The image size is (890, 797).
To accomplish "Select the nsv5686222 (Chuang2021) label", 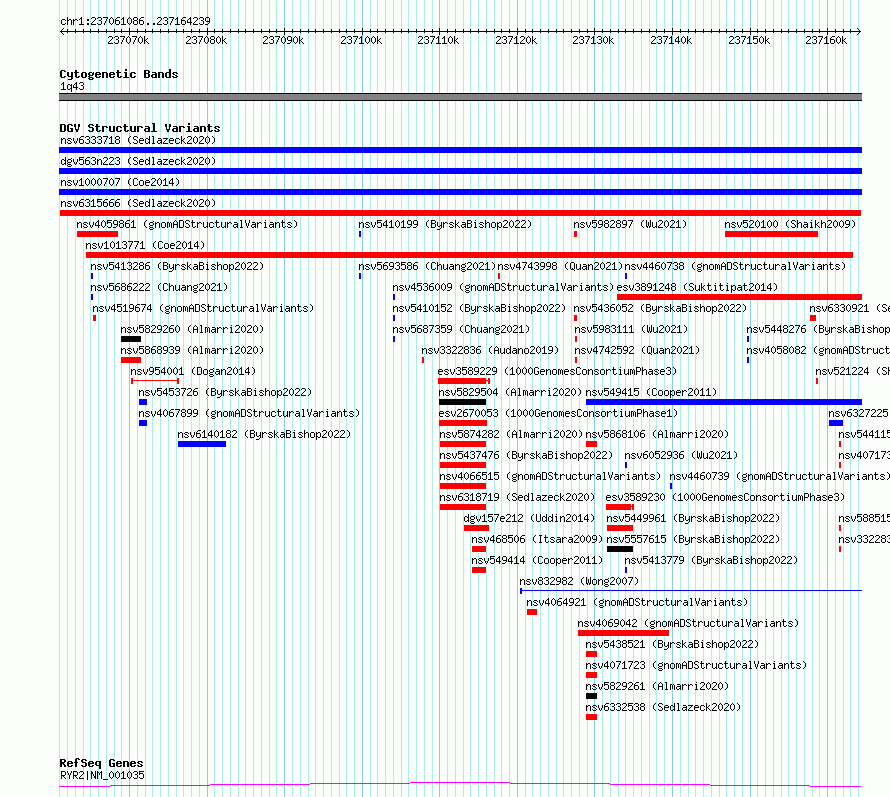I will (159, 287).
